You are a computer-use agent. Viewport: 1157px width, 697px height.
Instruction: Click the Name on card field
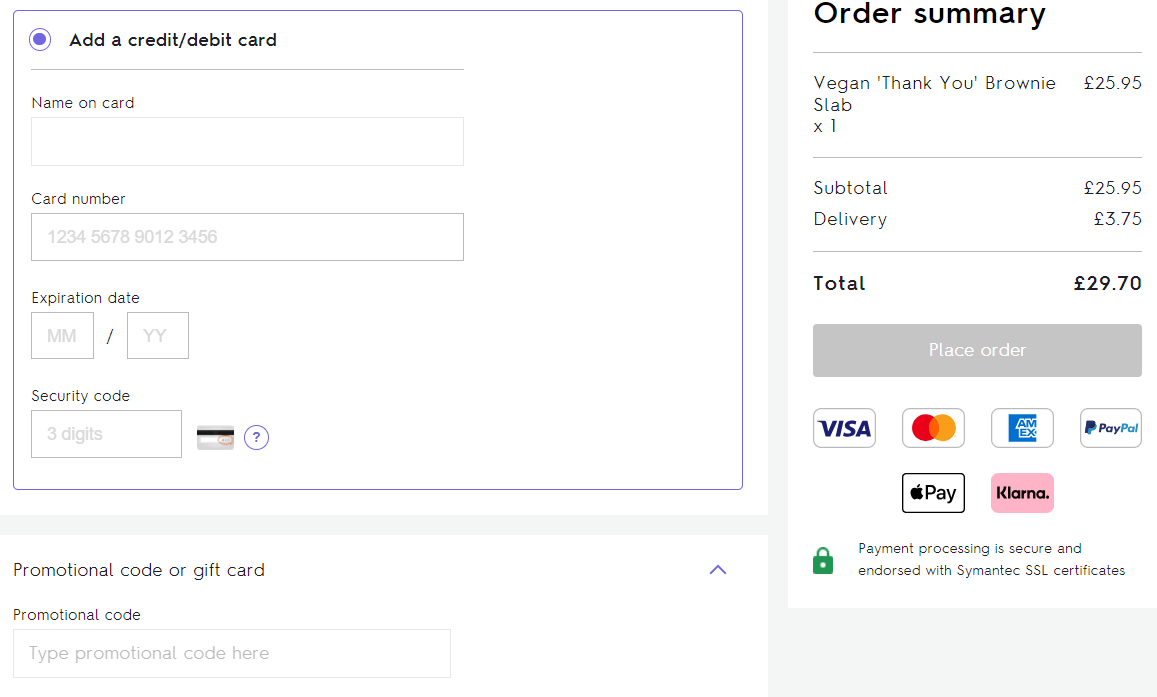tap(247, 141)
